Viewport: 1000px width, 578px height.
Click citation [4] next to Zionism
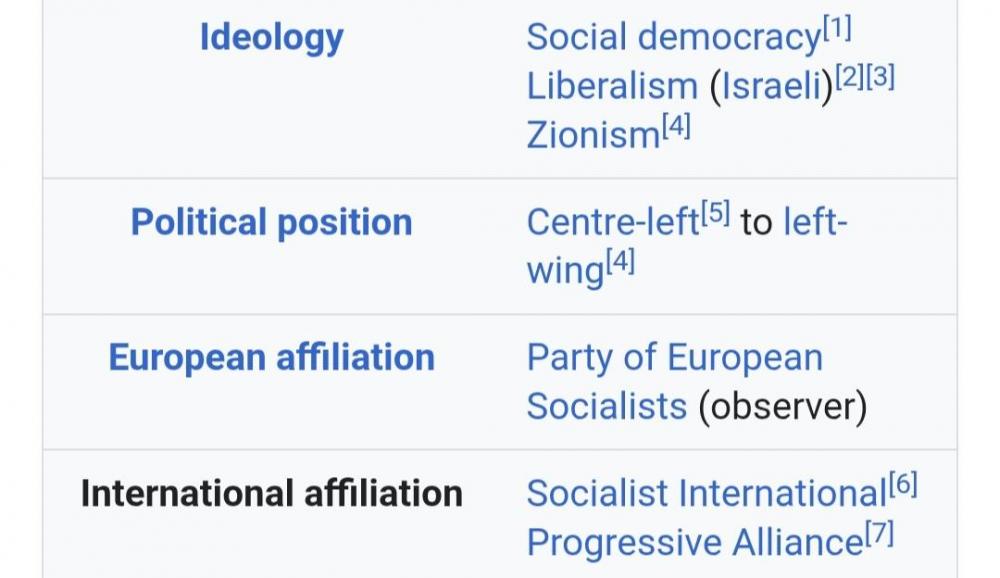pyautogui.click(x=676, y=127)
